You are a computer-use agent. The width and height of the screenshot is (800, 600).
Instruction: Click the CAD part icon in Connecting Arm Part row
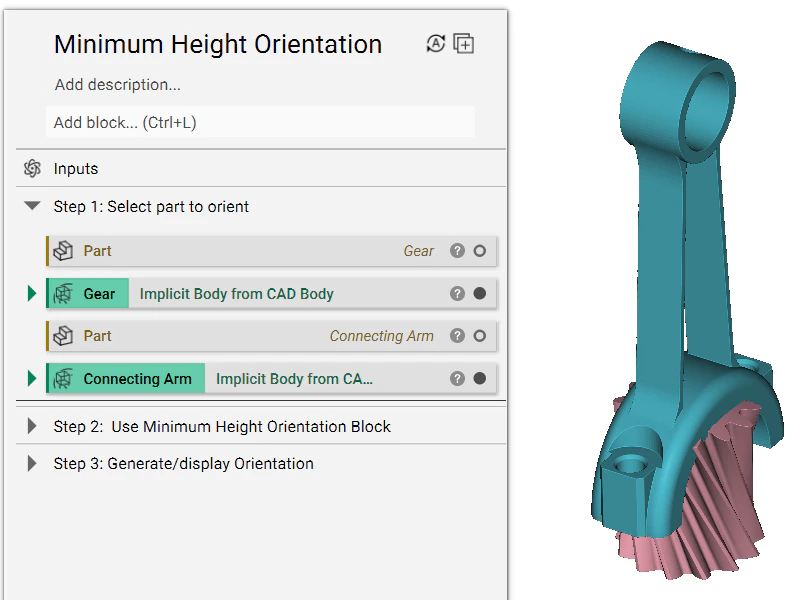(x=63, y=336)
